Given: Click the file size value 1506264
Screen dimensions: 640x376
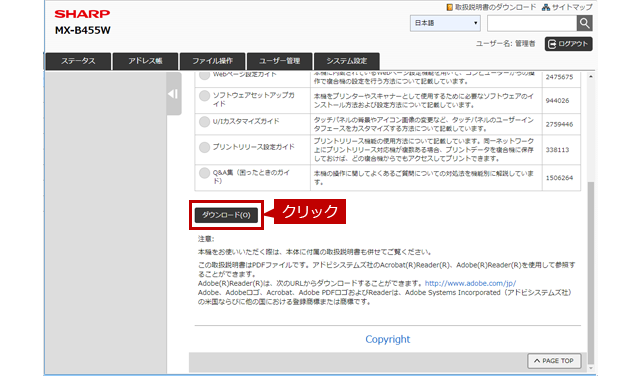Looking at the screenshot, I should (559, 178).
